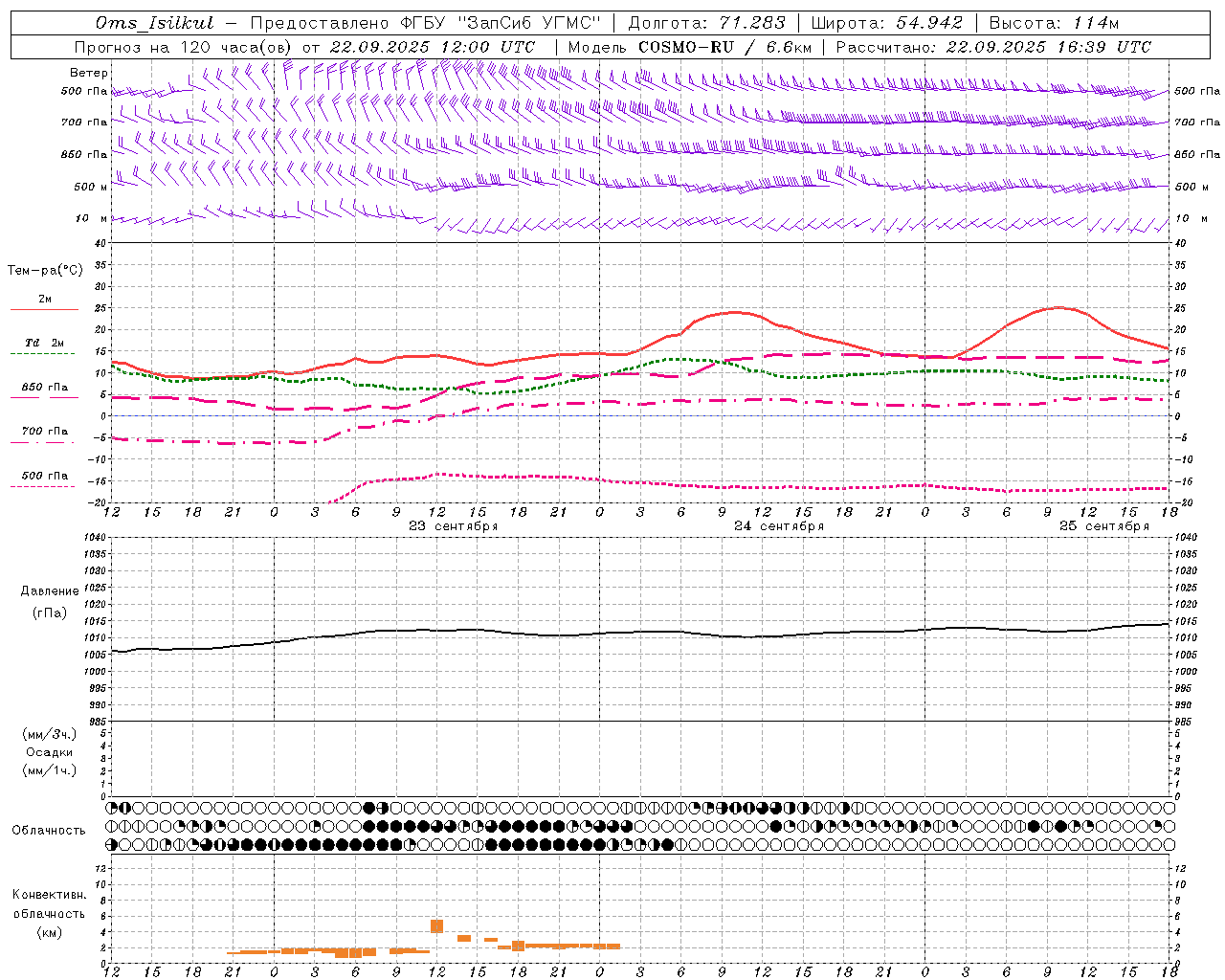Click the 500 гПа entry in temperature legend

pyautogui.click(x=45, y=476)
